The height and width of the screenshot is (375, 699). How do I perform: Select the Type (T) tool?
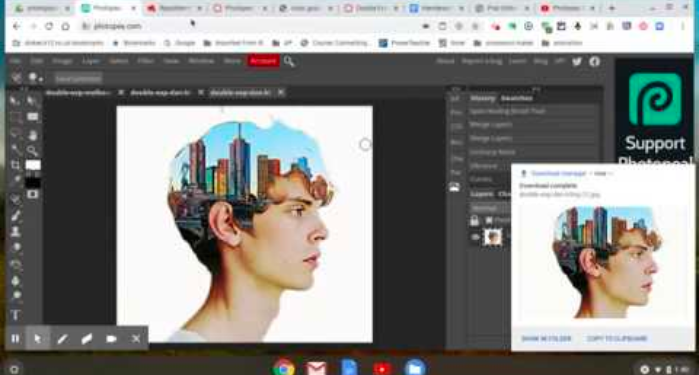(x=15, y=315)
